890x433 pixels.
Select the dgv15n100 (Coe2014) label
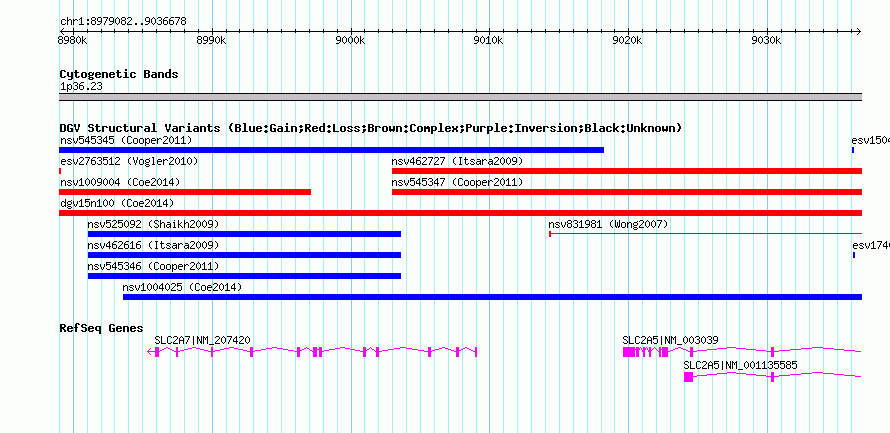(x=117, y=203)
